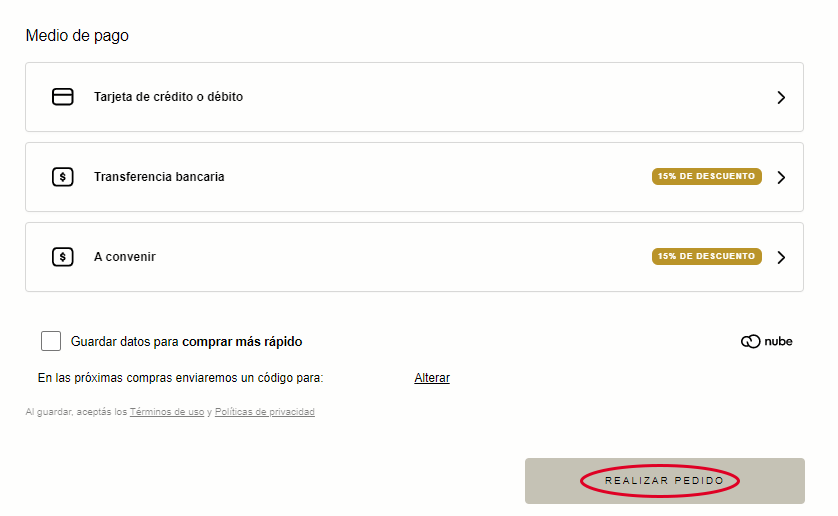This screenshot has width=838, height=516.
Task: Click the 15% discount badge on A convenir
Action: (706, 257)
